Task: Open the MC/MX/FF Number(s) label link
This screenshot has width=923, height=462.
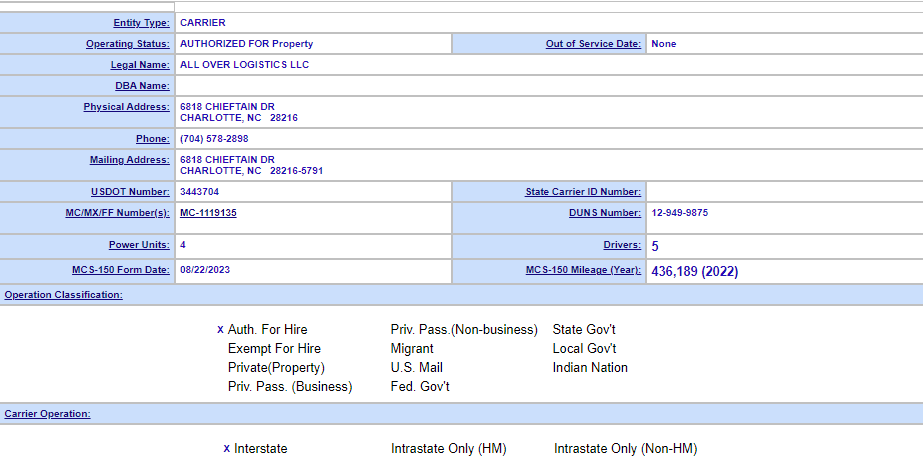Action: pyautogui.click(x=118, y=213)
